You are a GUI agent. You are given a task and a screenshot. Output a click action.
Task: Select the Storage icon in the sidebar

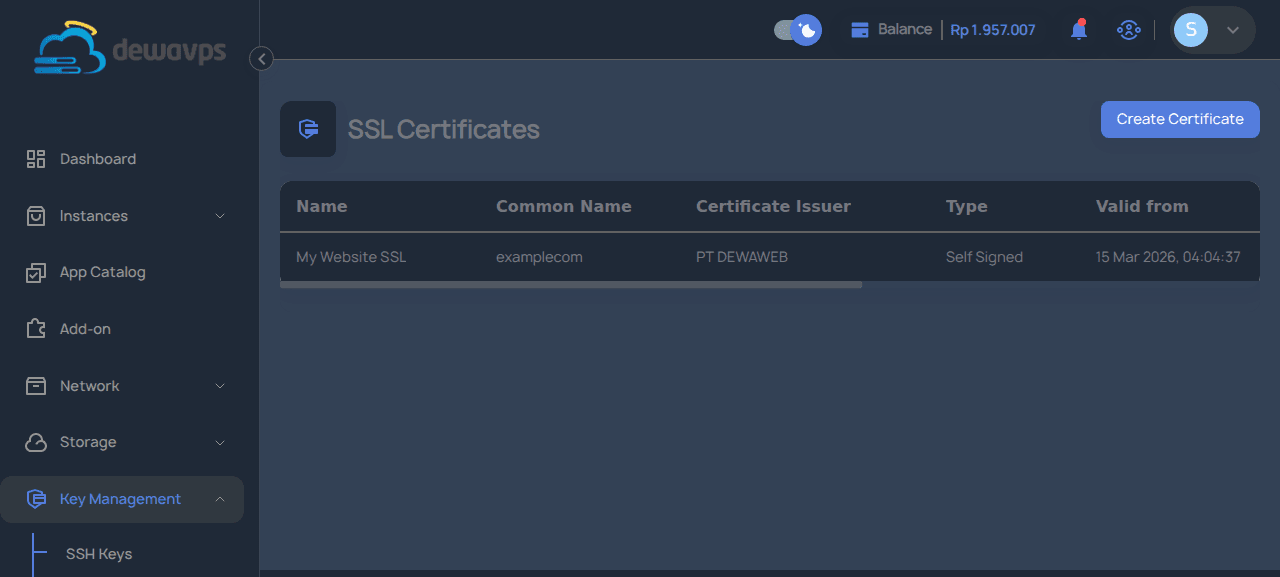(x=36, y=442)
